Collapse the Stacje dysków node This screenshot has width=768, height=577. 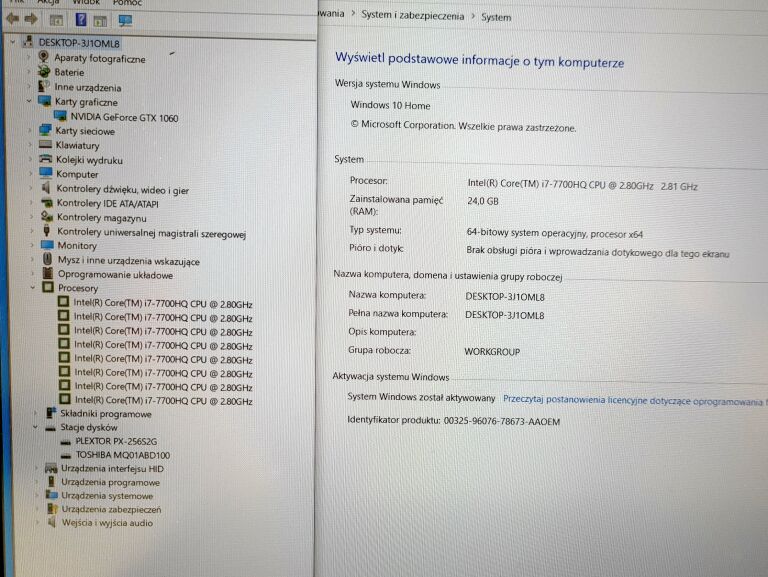pos(35,427)
